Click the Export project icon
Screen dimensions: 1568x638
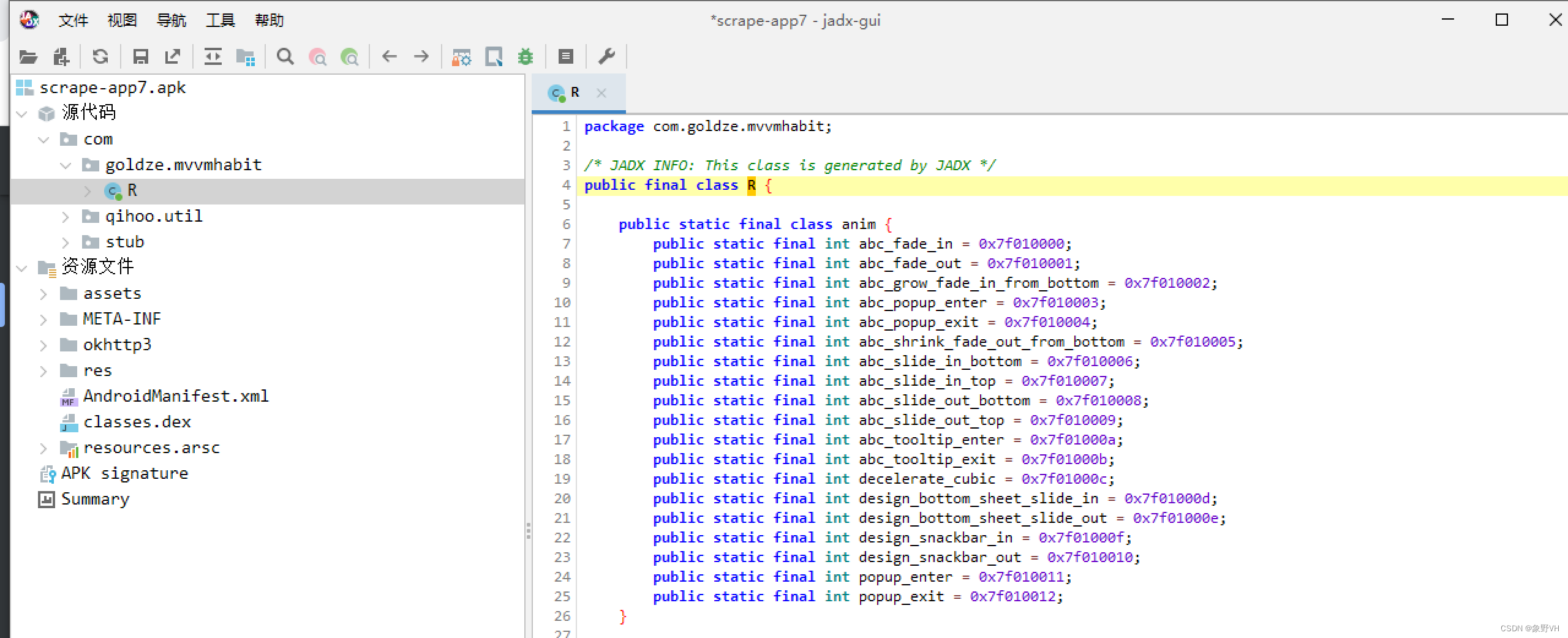click(x=173, y=57)
